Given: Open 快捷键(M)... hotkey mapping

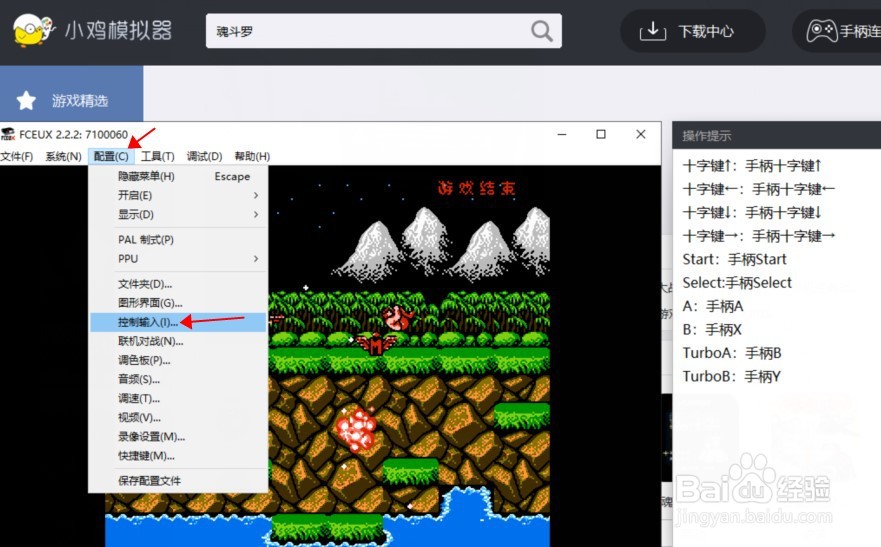Looking at the screenshot, I should click(178, 456).
